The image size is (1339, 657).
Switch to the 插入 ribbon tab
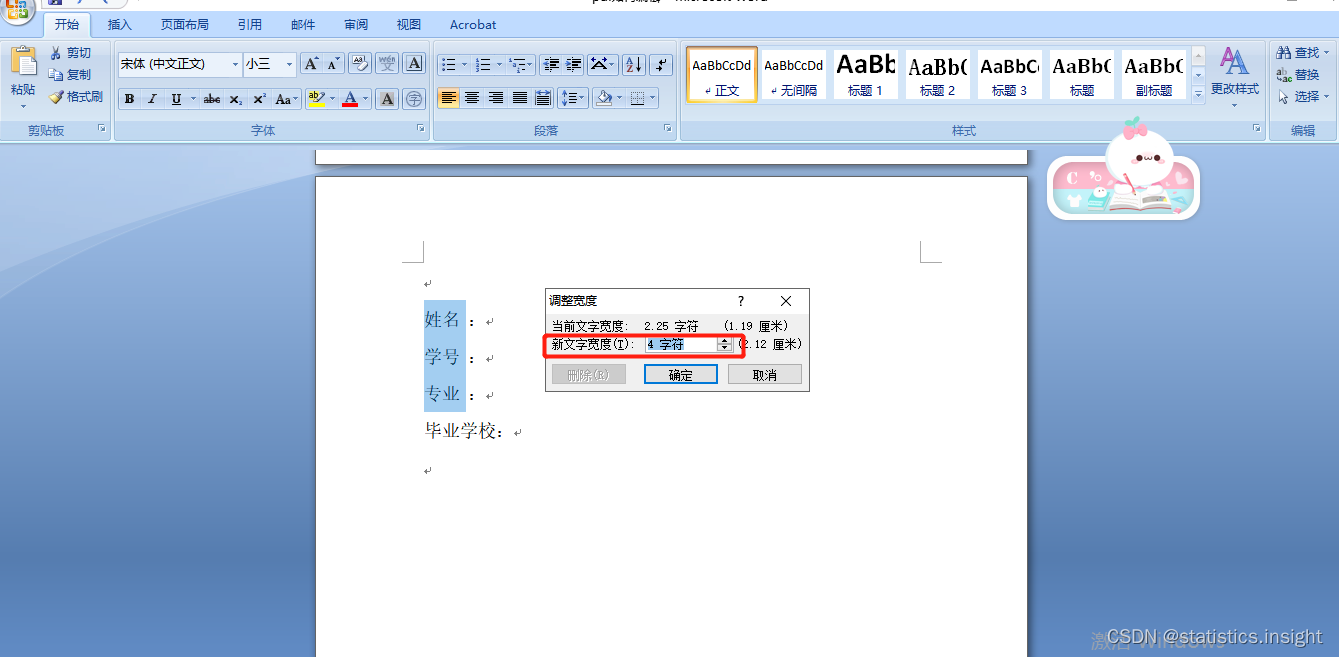click(x=119, y=24)
